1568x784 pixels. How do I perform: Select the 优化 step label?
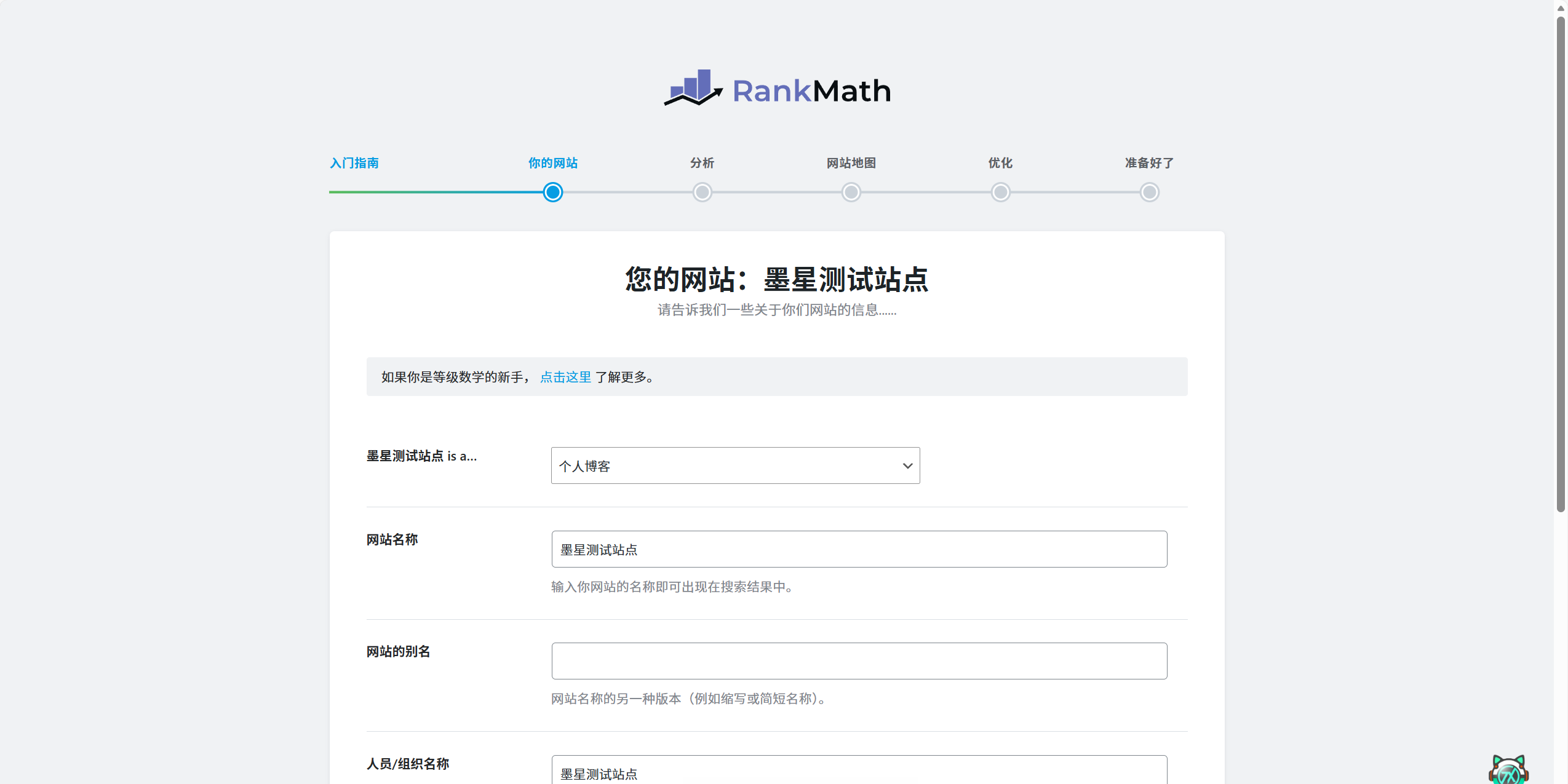(x=1000, y=163)
